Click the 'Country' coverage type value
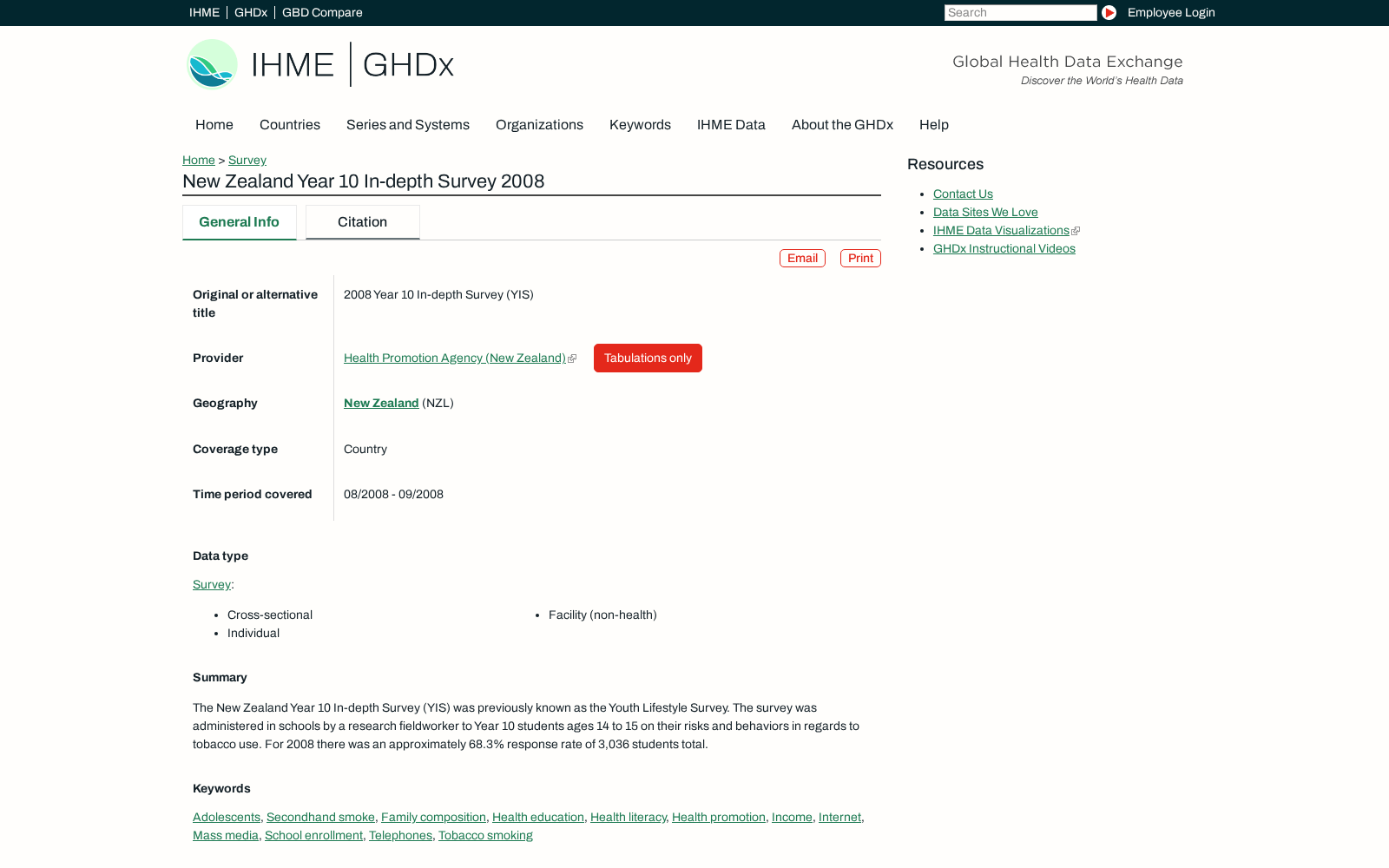 (x=365, y=449)
